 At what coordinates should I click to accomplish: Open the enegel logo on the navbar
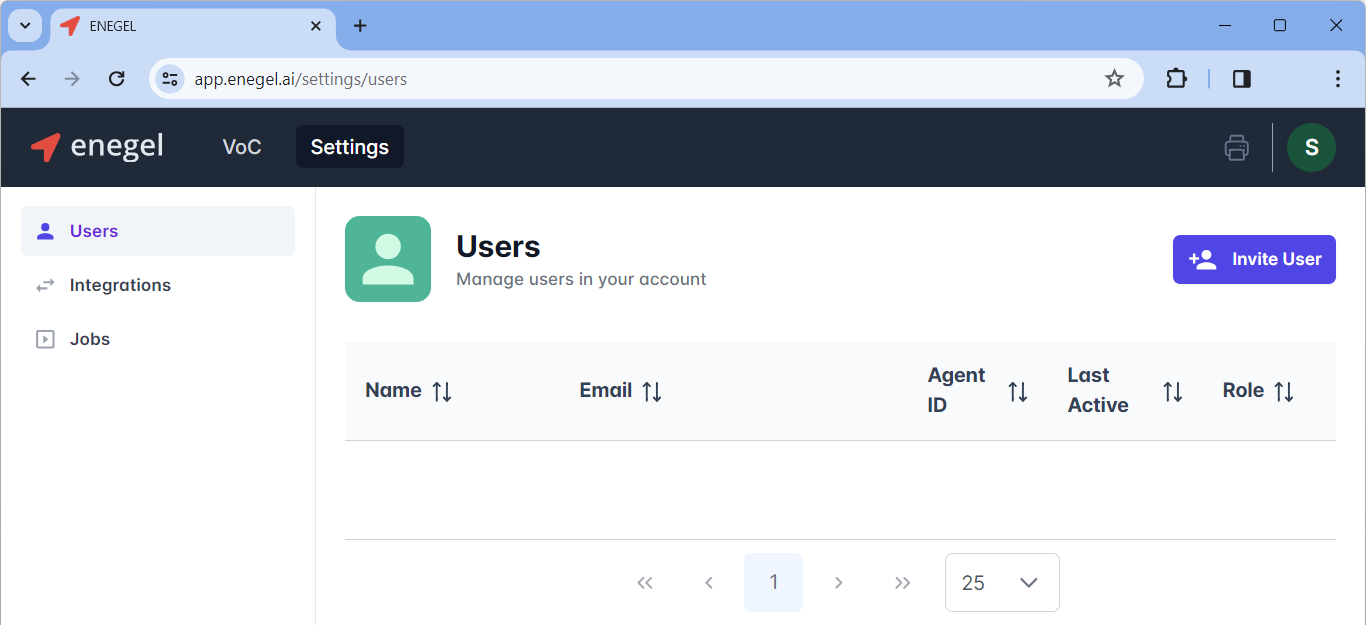[x=96, y=146]
